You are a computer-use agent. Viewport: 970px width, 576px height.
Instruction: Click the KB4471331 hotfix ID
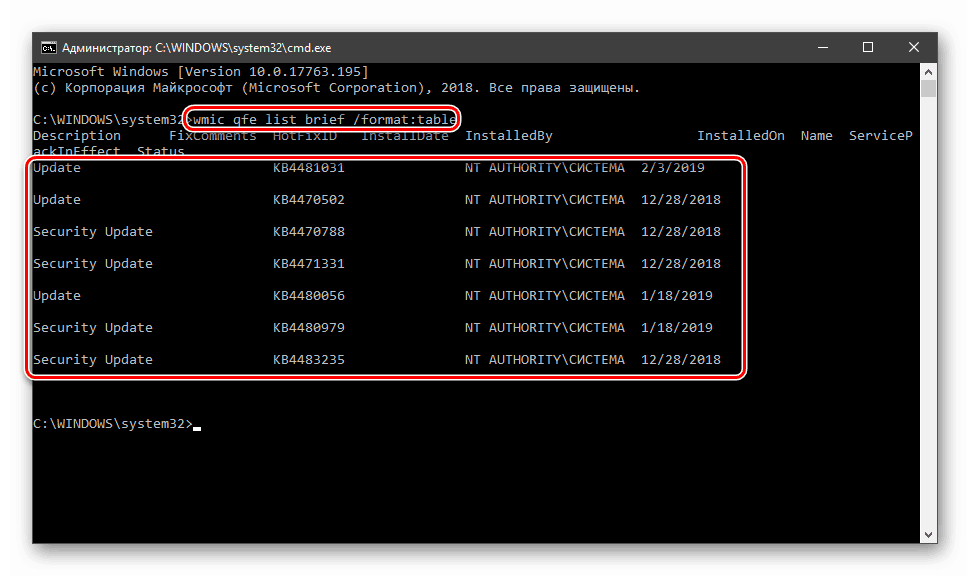point(309,264)
